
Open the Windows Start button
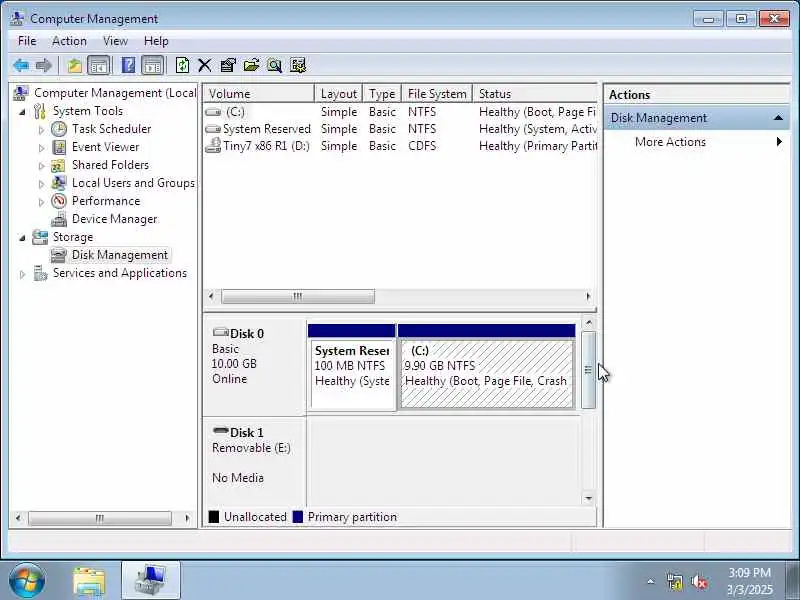(27, 581)
